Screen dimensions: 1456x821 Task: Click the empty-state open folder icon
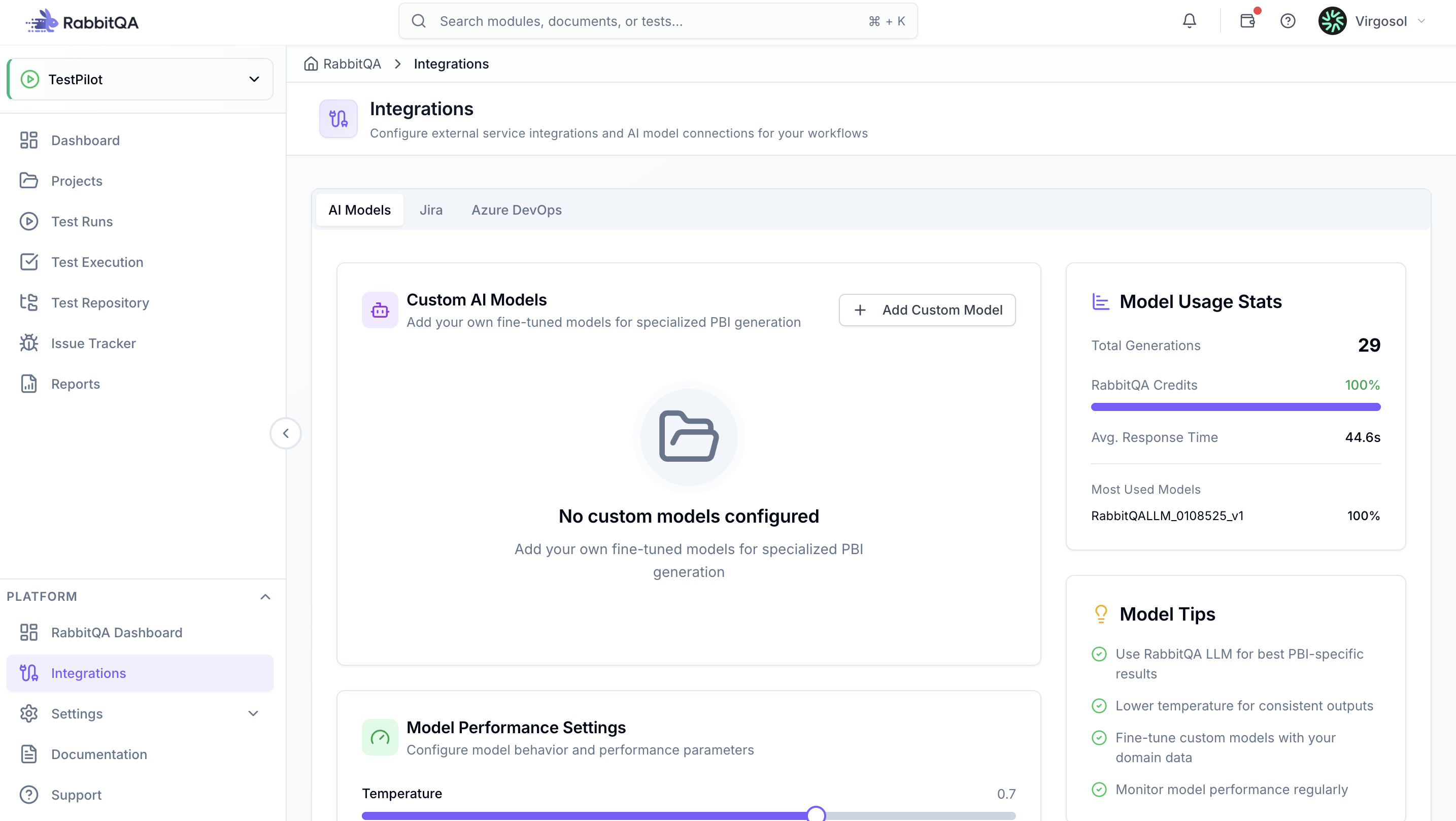689,436
